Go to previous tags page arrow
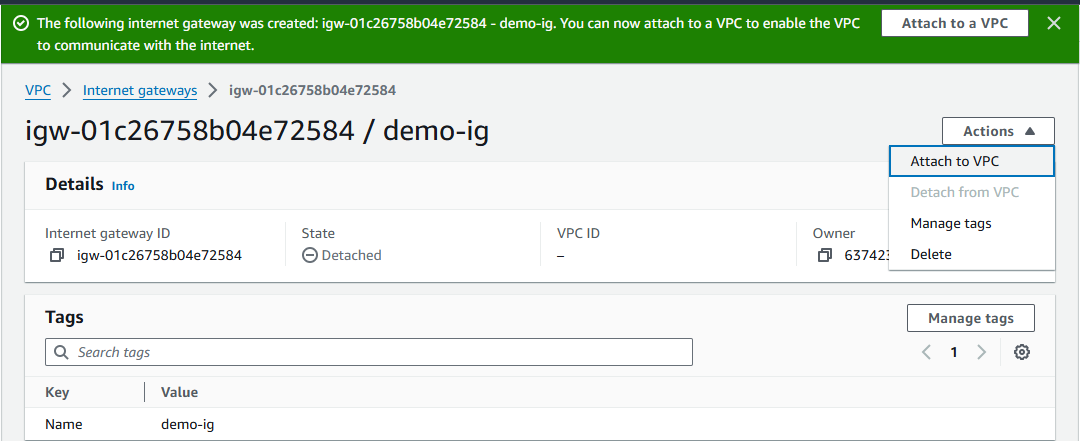 [x=926, y=352]
